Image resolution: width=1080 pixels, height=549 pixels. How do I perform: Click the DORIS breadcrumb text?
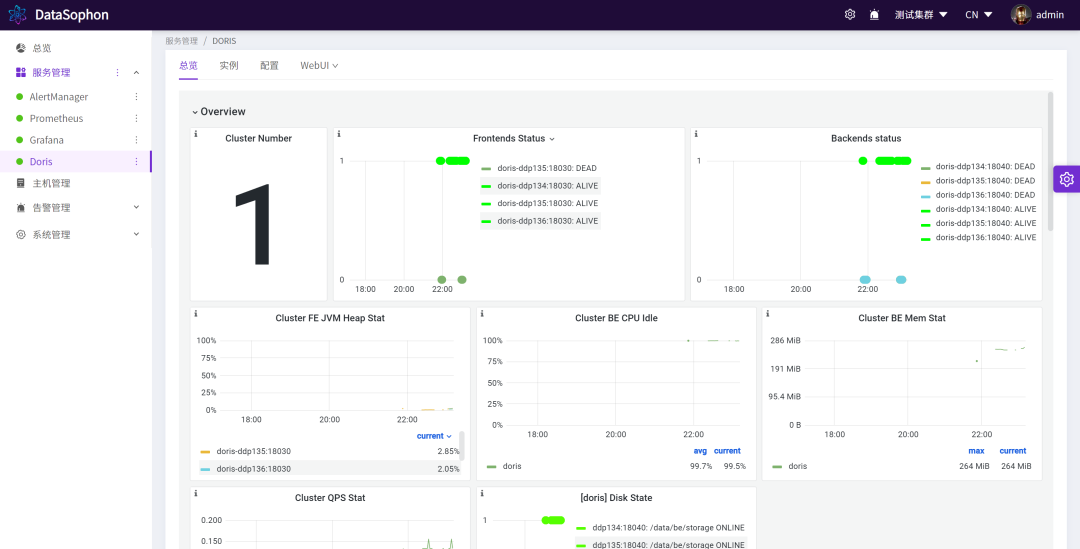pos(224,41)
